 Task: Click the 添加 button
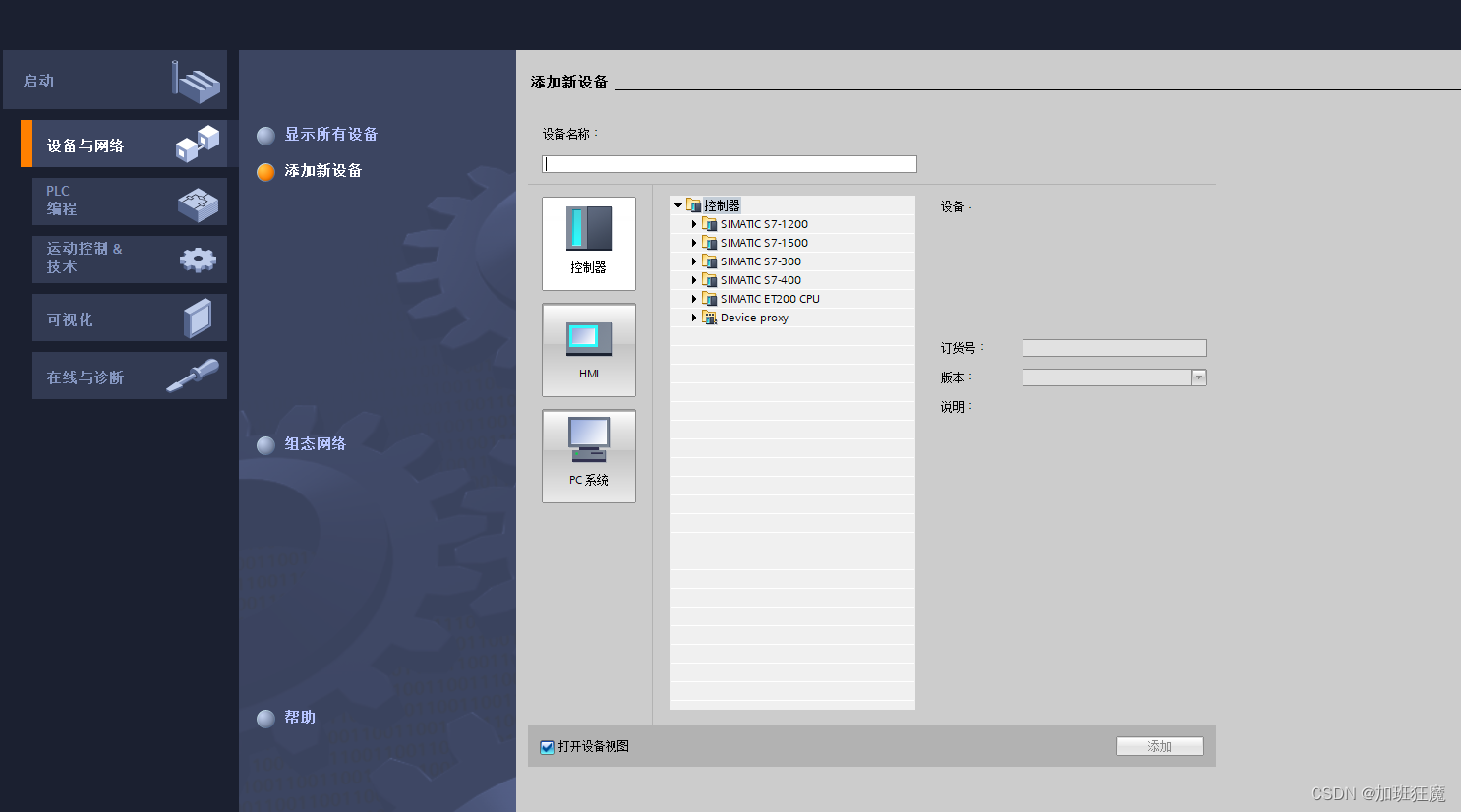click(x=1159, y=745)
